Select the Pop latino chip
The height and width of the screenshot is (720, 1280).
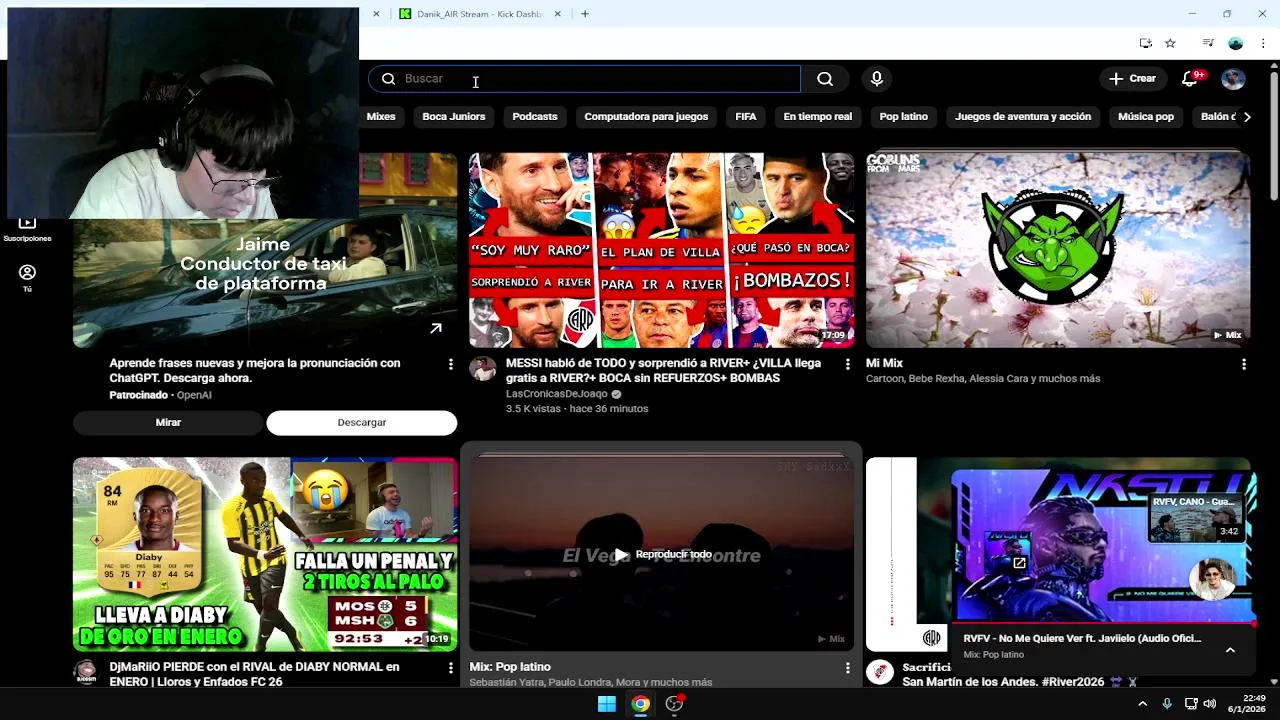pos(904,117)
